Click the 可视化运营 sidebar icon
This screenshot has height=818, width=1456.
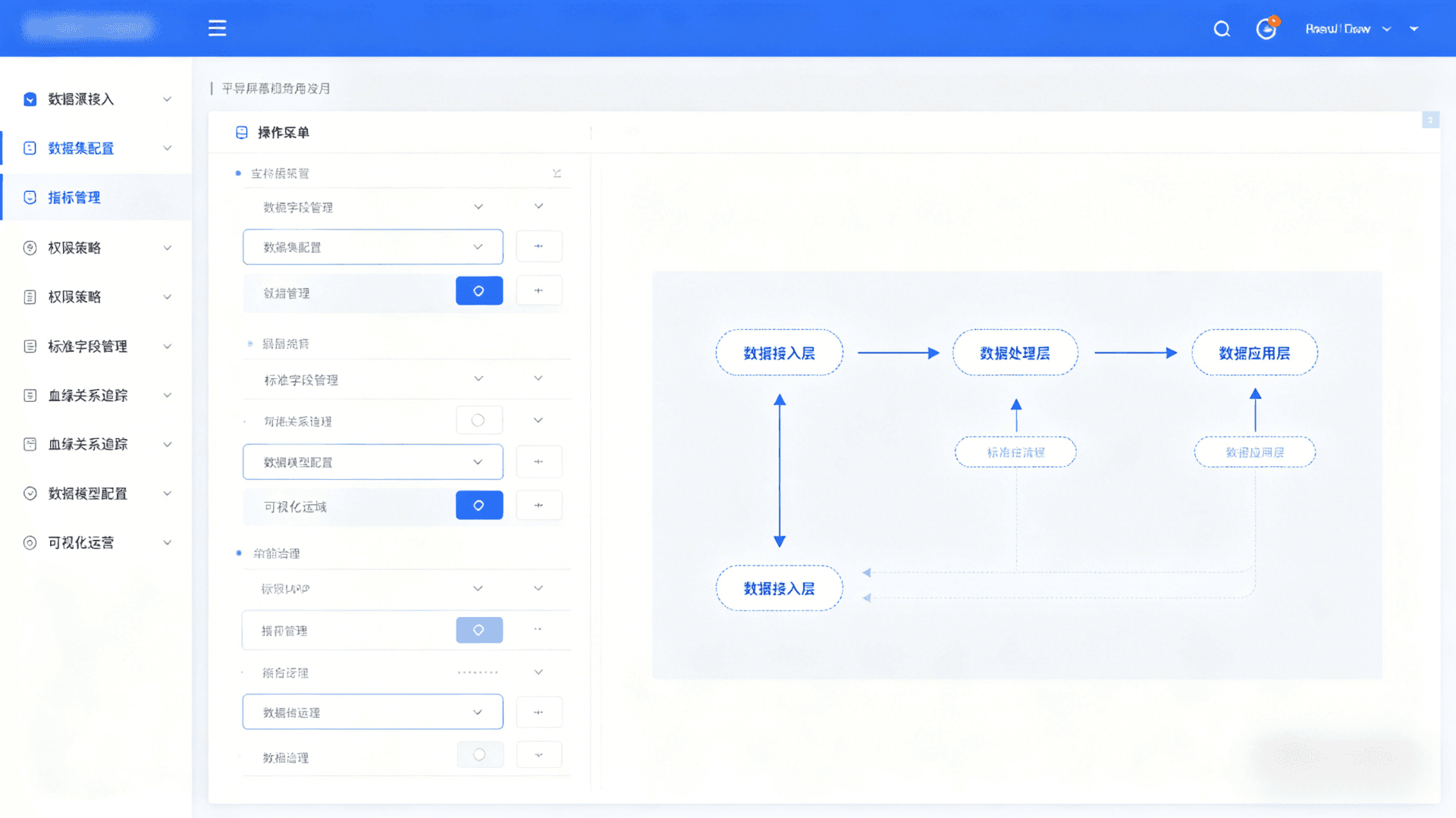(30, 543)
